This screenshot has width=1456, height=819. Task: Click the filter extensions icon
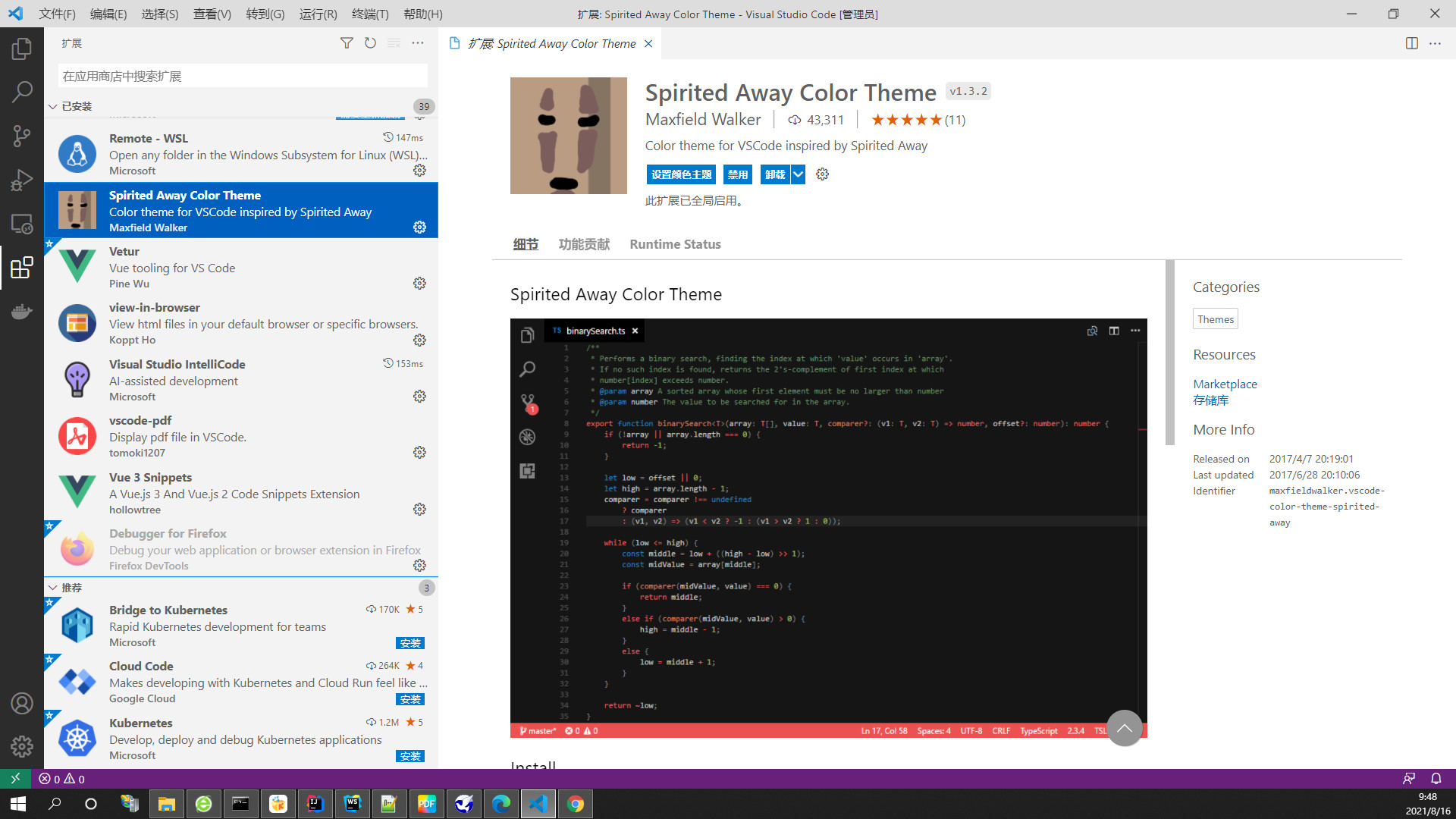click(347, 43)
